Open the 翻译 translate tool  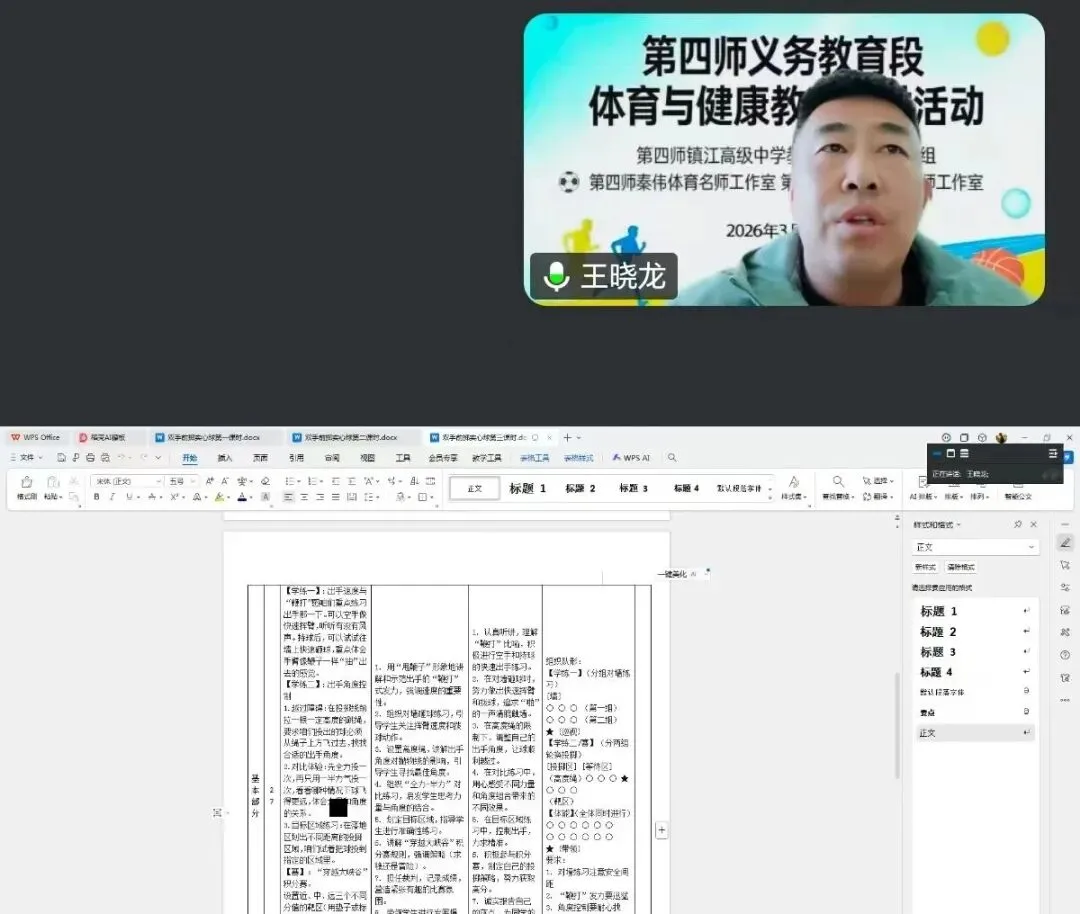(x=878, y=496)
